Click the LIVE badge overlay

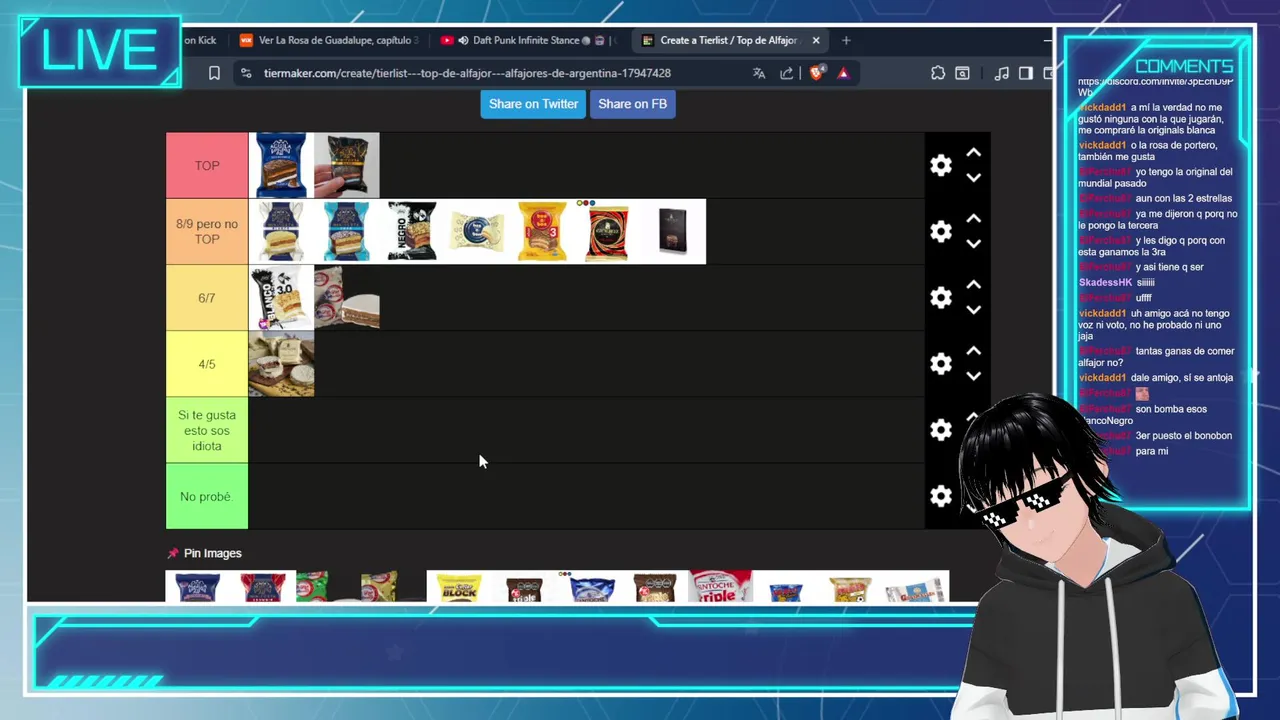(99, 51)
